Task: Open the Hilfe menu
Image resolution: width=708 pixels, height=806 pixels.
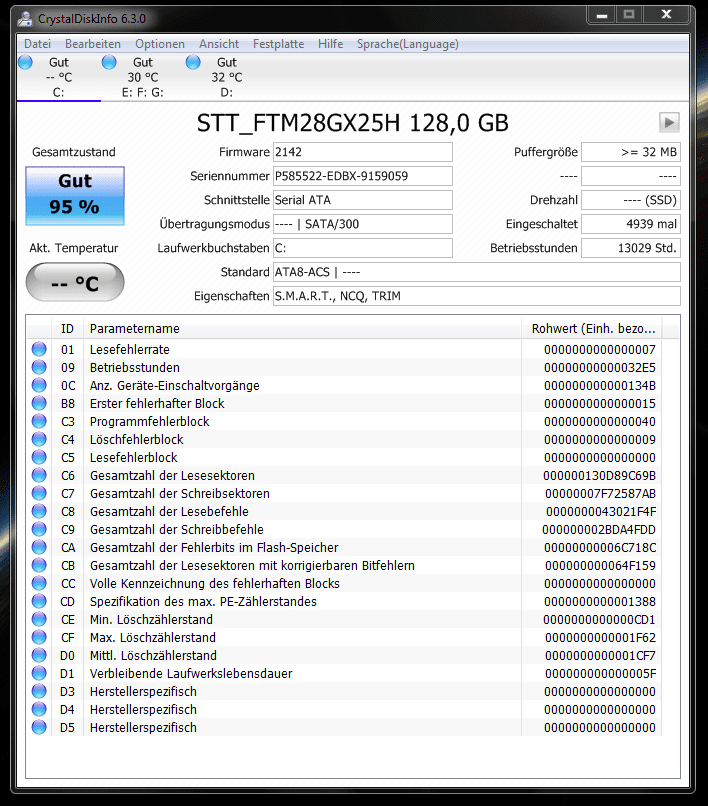Action: coord(330,44)
